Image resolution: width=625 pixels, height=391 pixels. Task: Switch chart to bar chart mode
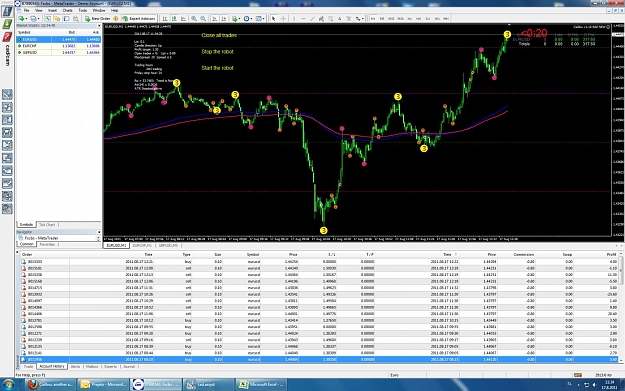point(165,19)
